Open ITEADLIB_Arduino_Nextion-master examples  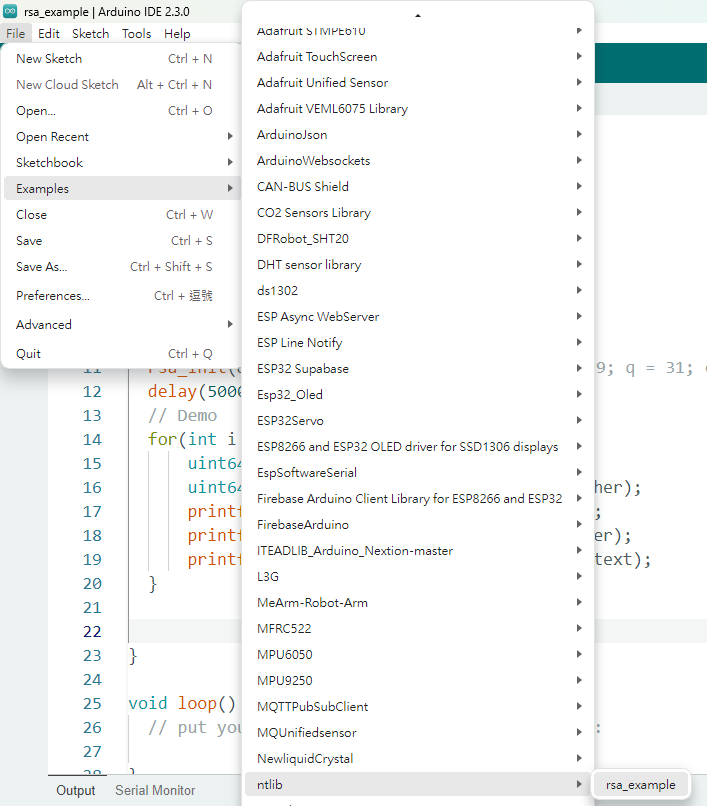[418, 551]
